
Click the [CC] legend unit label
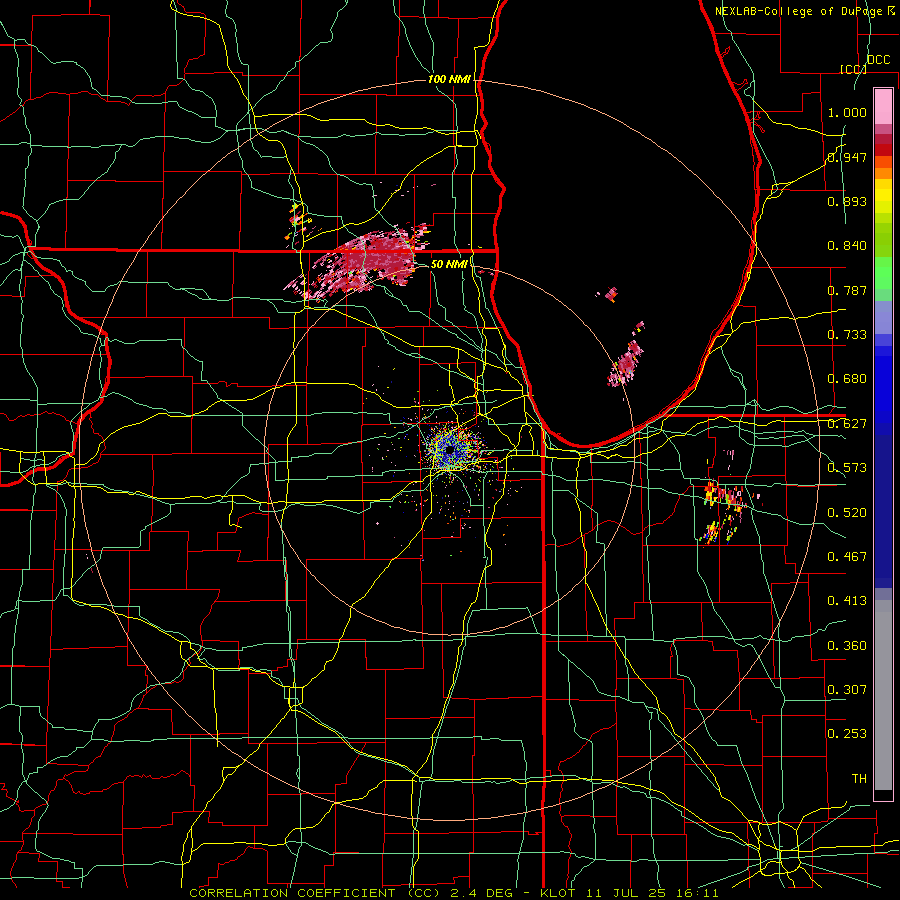click(853, 69)
